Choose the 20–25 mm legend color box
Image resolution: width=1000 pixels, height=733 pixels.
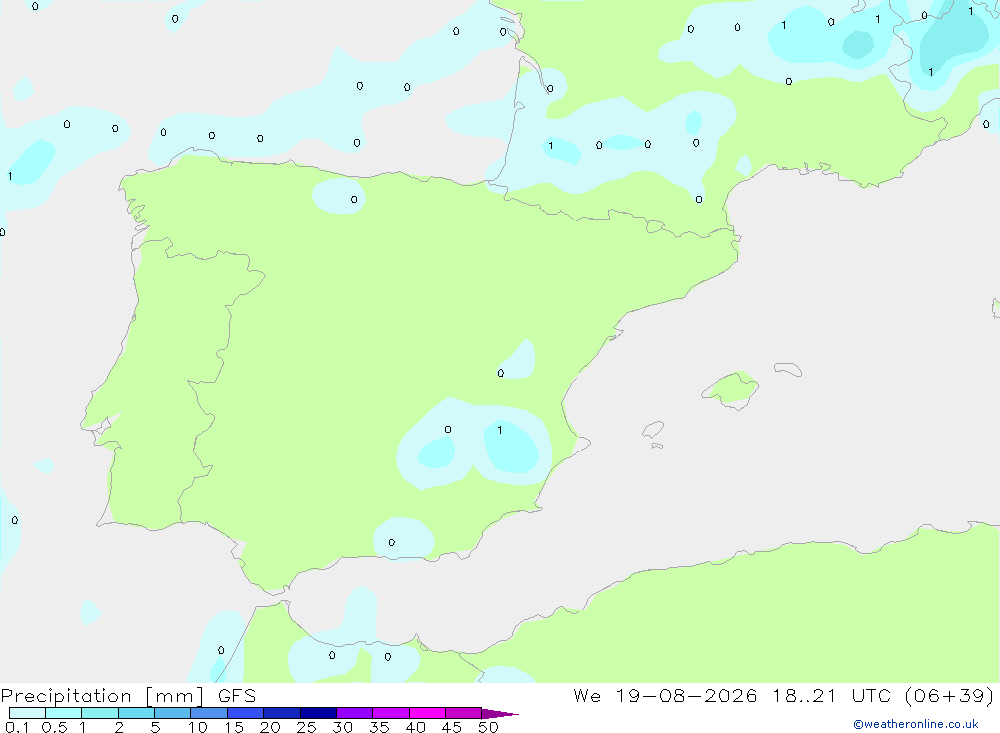pos(282,713)
